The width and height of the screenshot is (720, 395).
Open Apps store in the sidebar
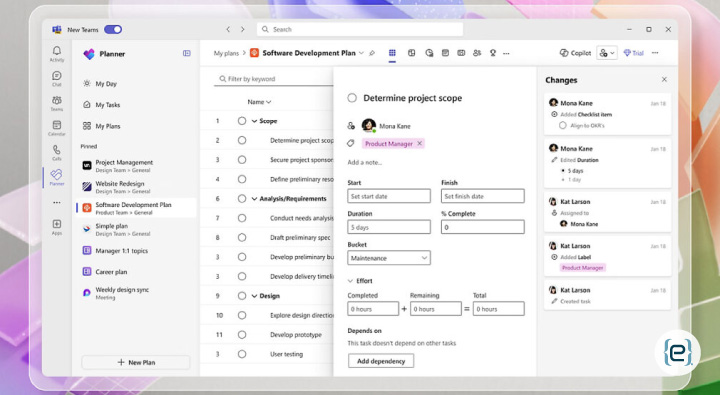[x=57, y=226]
